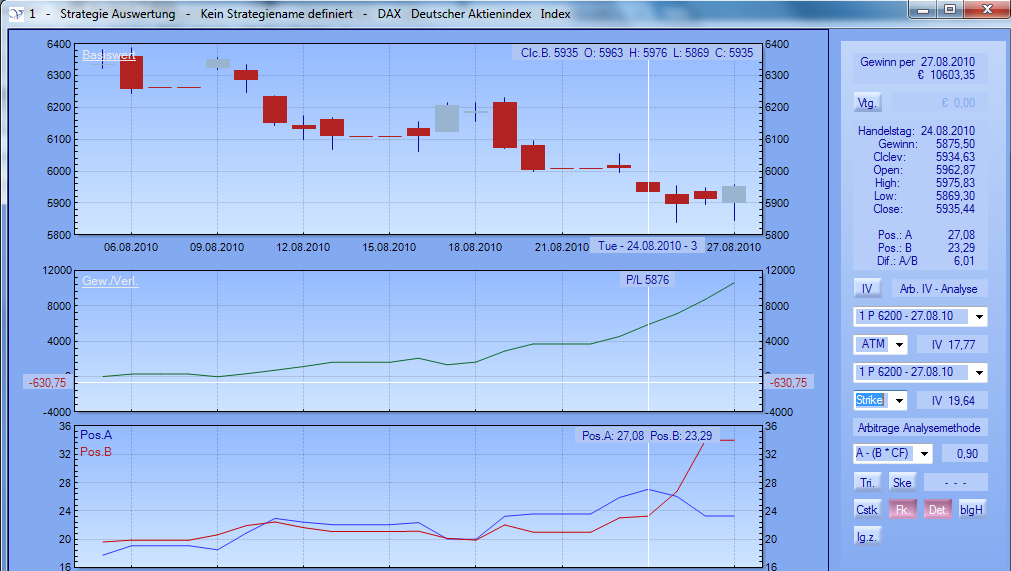
Task: Toggle the lg.z. button
Action: tap(867, 535)
